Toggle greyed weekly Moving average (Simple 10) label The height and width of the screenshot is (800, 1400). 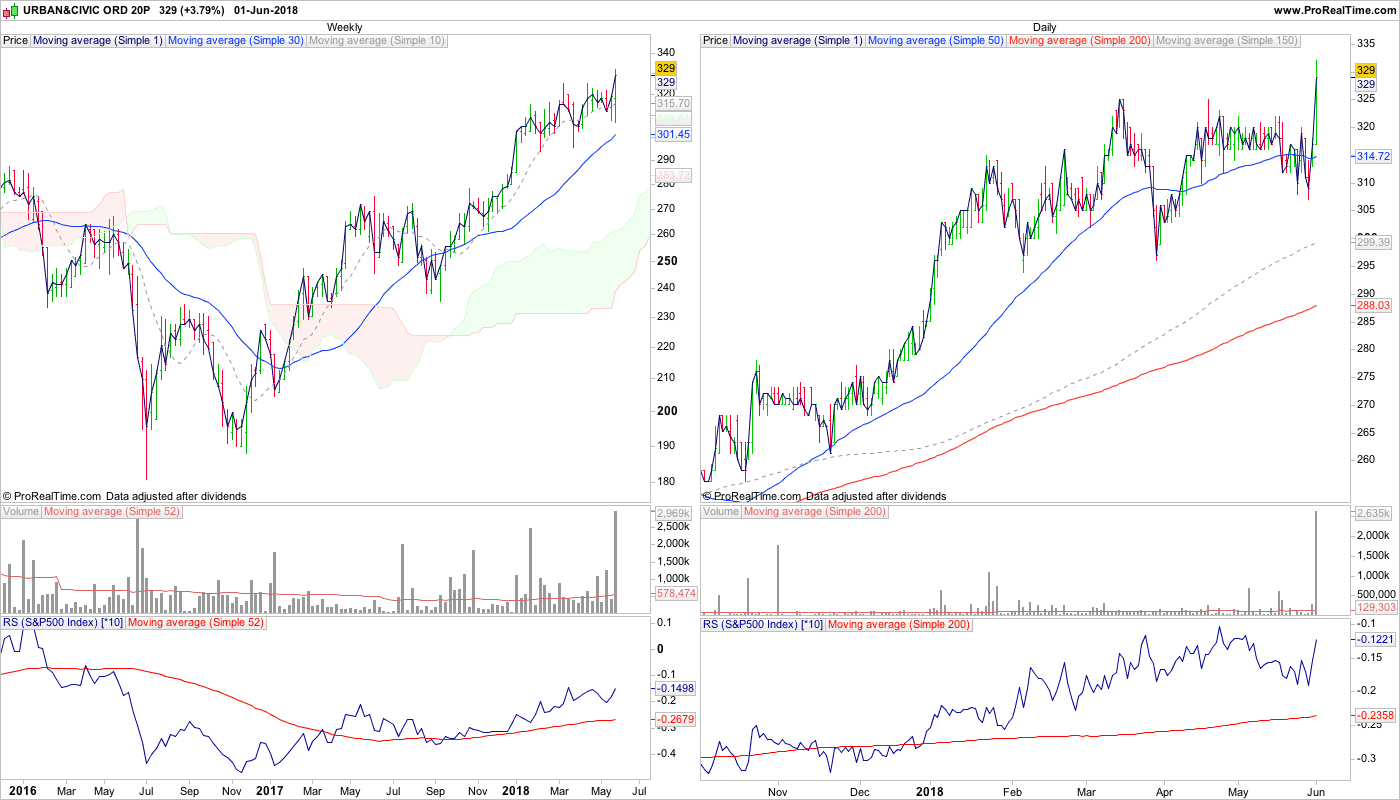point(377,41)
